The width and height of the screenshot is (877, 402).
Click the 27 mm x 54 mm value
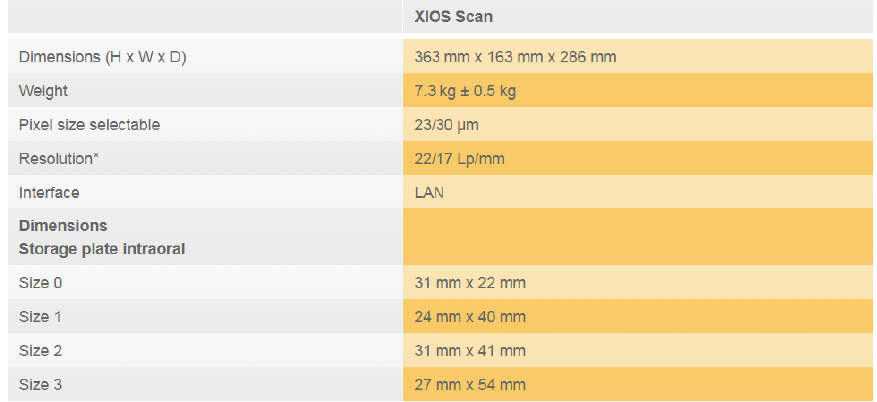470,385
